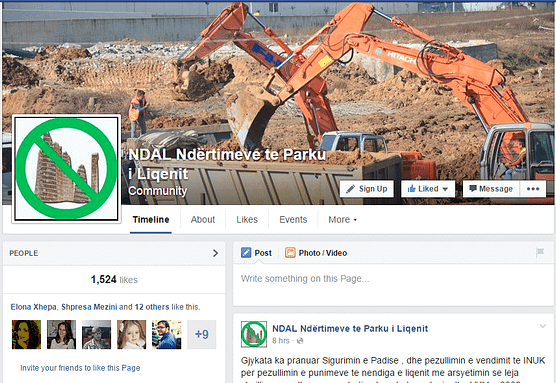Toggle the Liked button
The width and height of the screenshot is (556, 383).
pyautogui.click(x=428, y=189)
